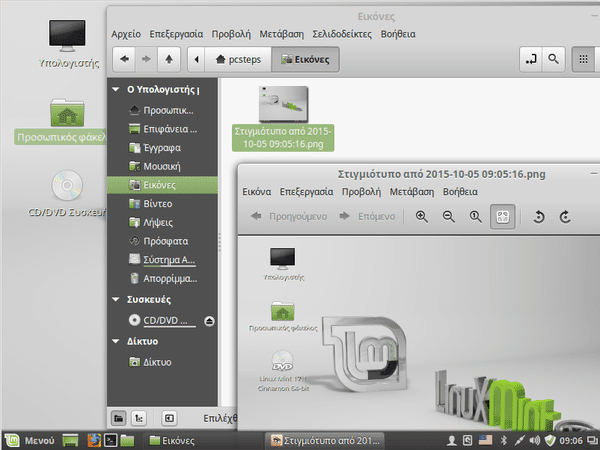Image resolution: width=600 pixels, height=450 pixels.
Task: Open the Σελιδοδείκτες menu
Action: pyautogui.click(x=342, y=34)
